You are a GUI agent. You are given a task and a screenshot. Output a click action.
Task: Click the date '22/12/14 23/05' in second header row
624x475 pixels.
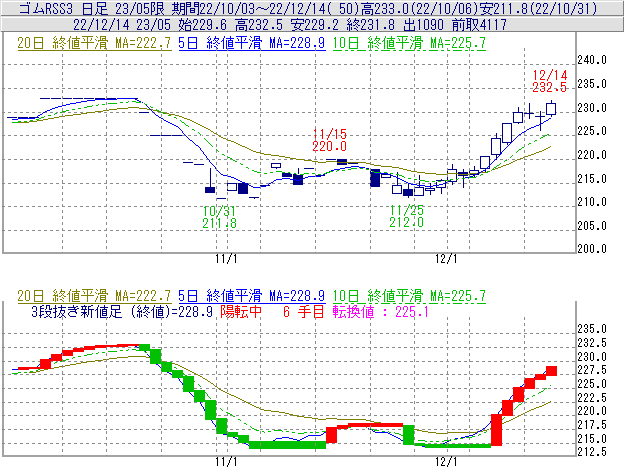(122, 25)
